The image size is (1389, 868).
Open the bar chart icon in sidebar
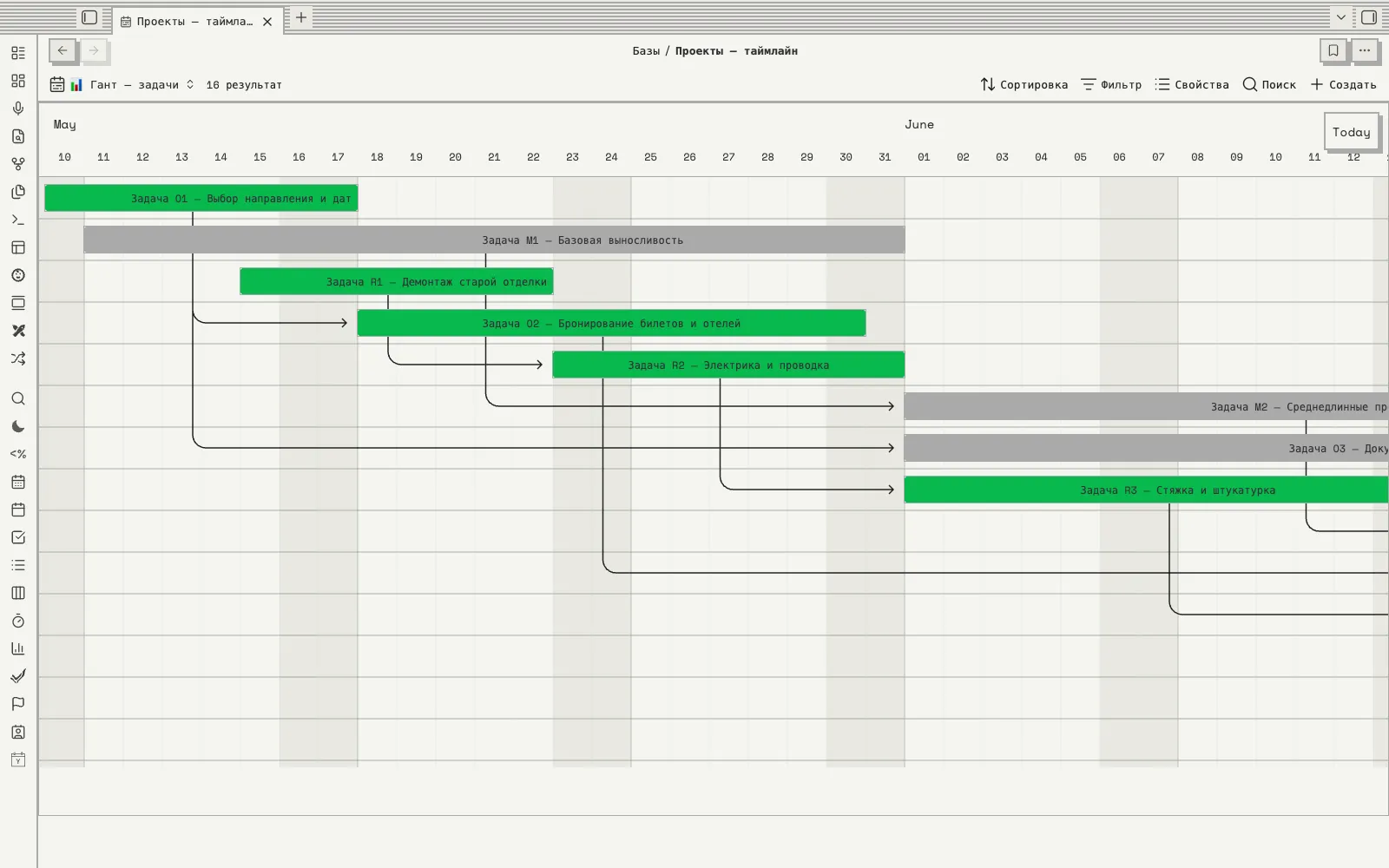(18, 648)
